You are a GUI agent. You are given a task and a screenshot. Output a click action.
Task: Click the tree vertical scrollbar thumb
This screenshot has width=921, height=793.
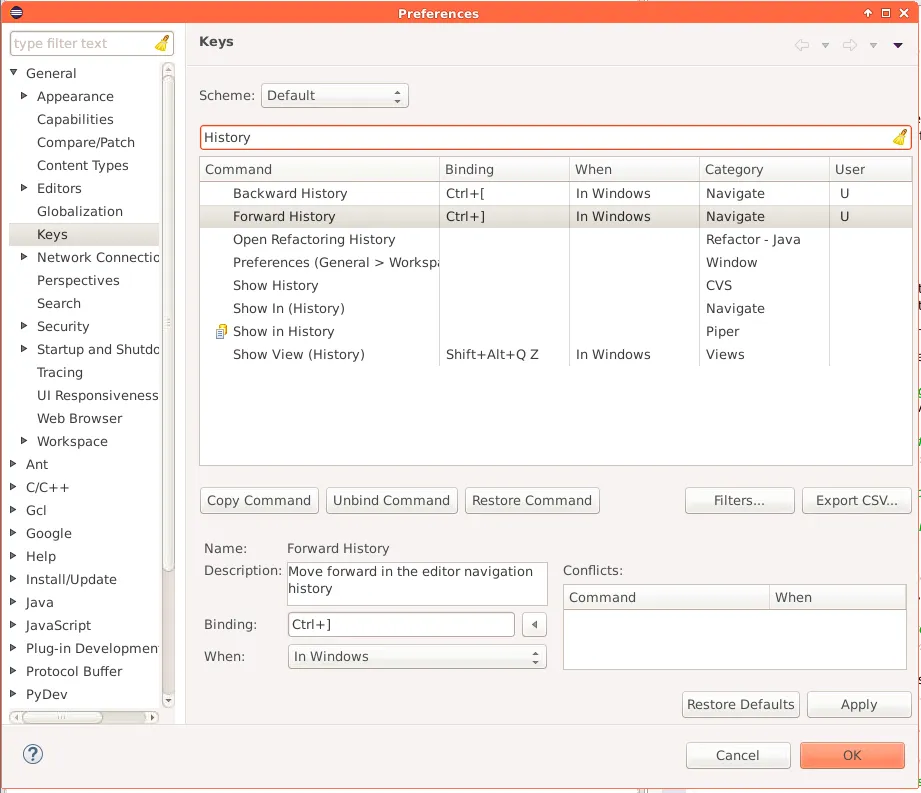[168, 323]
